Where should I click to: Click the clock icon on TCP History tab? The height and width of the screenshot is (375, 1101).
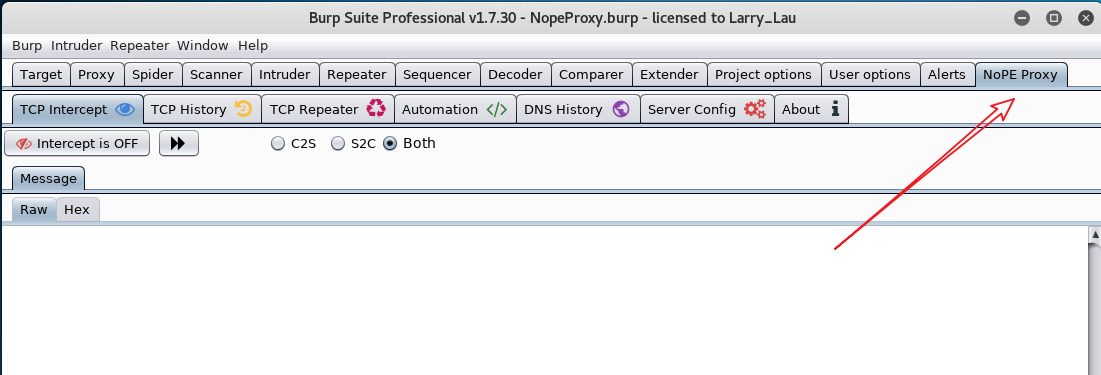pos(243,109)
